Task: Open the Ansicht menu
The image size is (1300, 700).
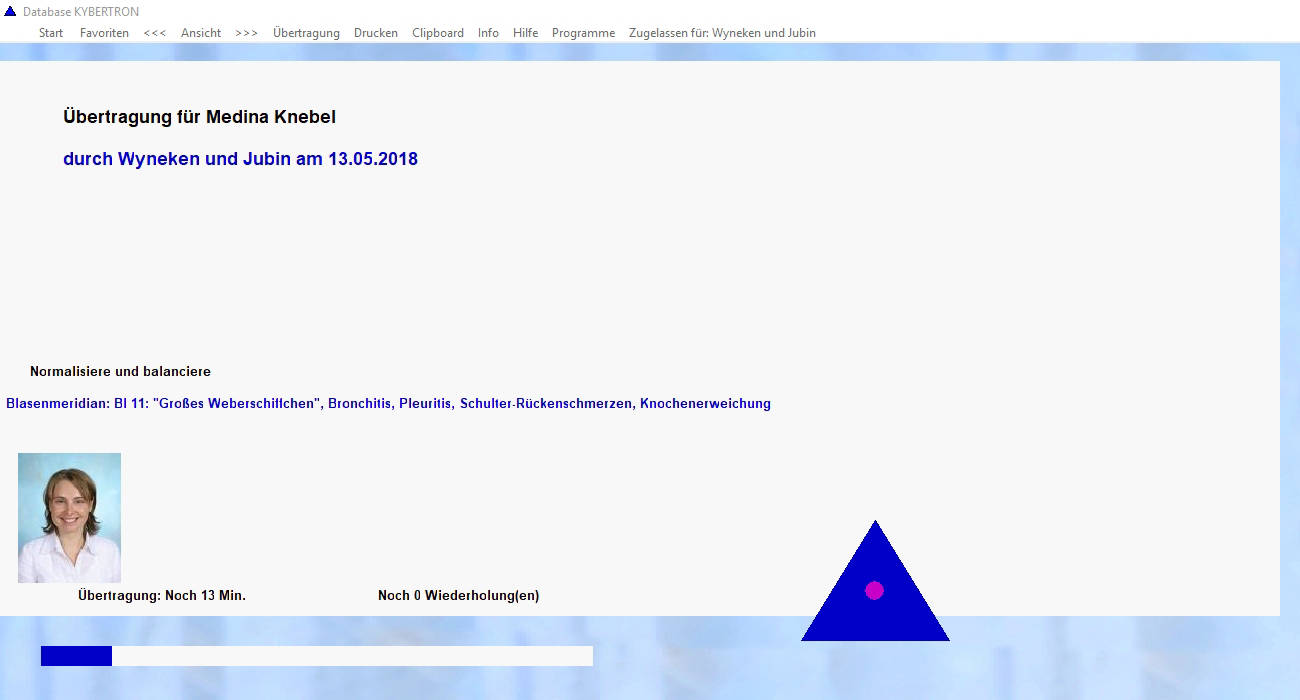Action: tap(201, 33)
